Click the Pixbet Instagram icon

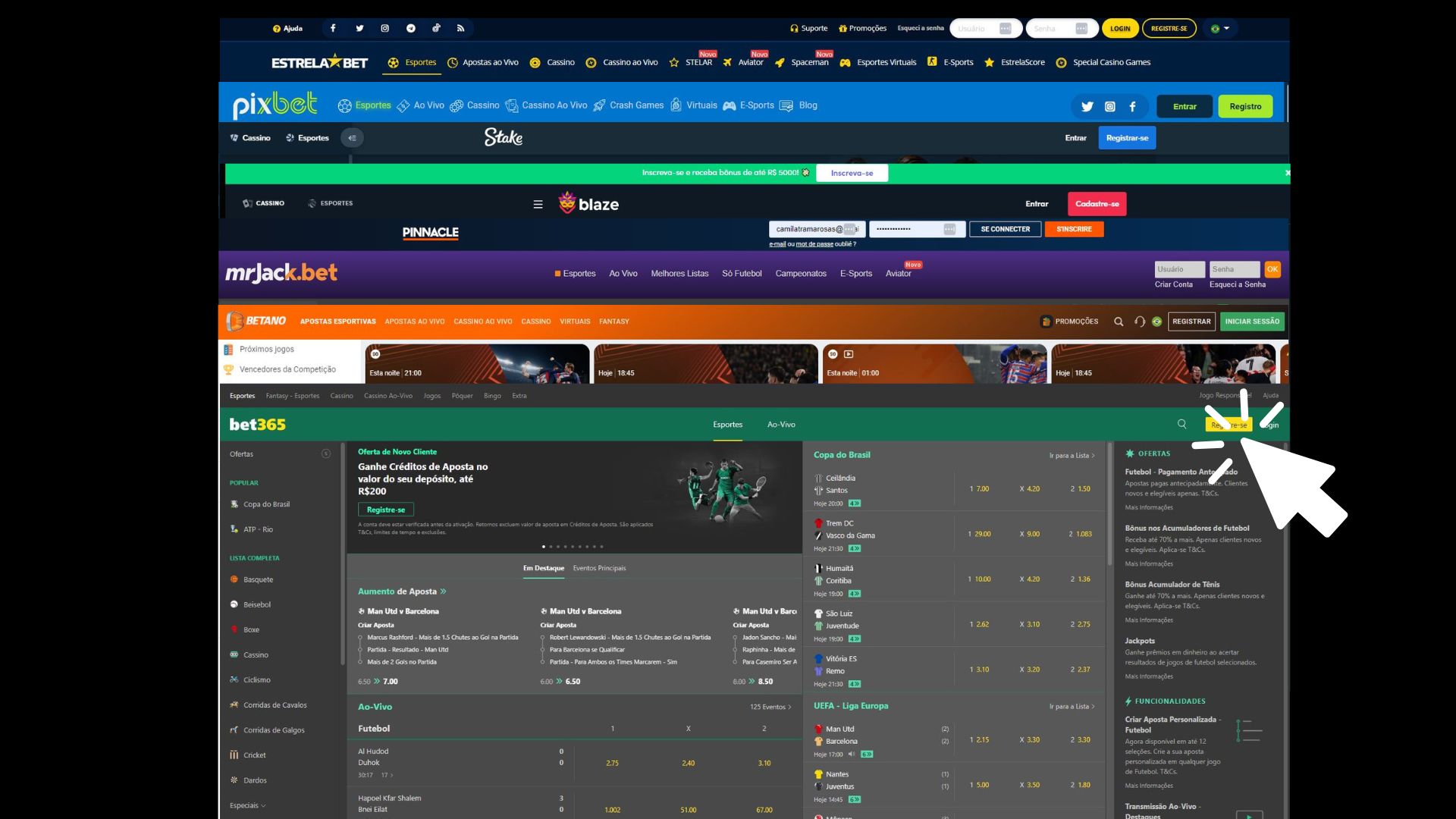click(1109, 106)
